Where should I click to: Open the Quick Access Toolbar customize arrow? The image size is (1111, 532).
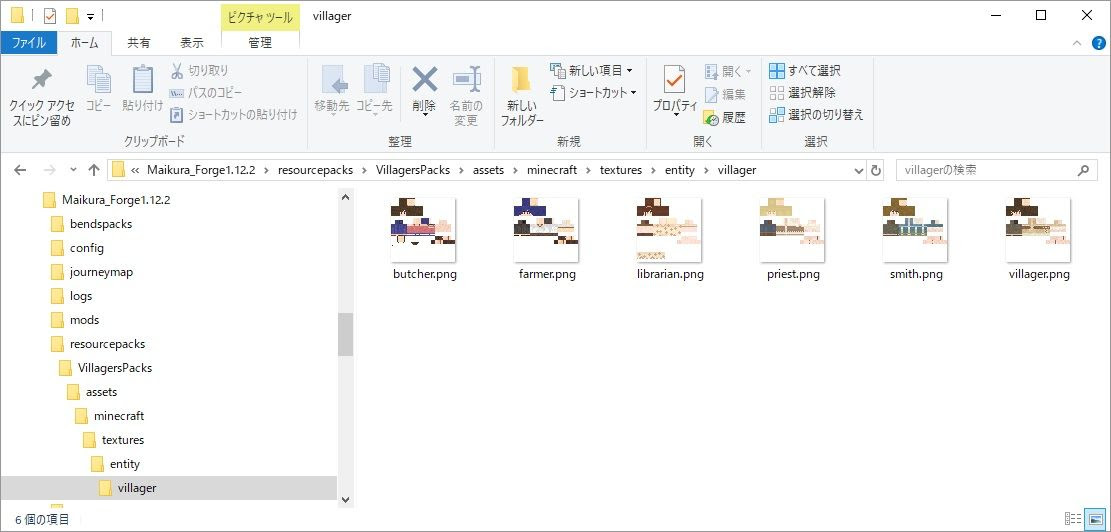90,16
